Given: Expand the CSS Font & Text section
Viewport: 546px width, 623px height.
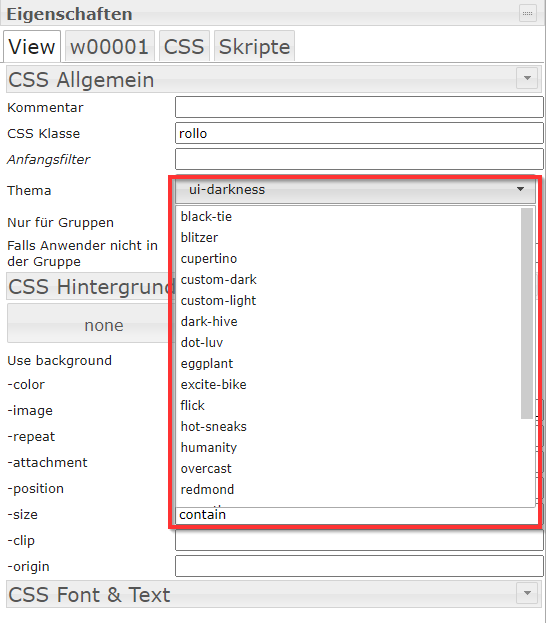Looking at the screenshot, I should click(x=527, y=593).
